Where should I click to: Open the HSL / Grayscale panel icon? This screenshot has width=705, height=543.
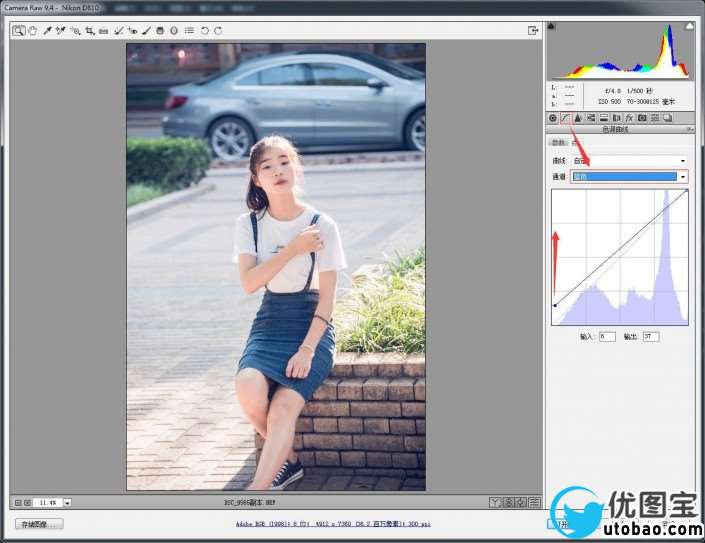coord(591,118)
